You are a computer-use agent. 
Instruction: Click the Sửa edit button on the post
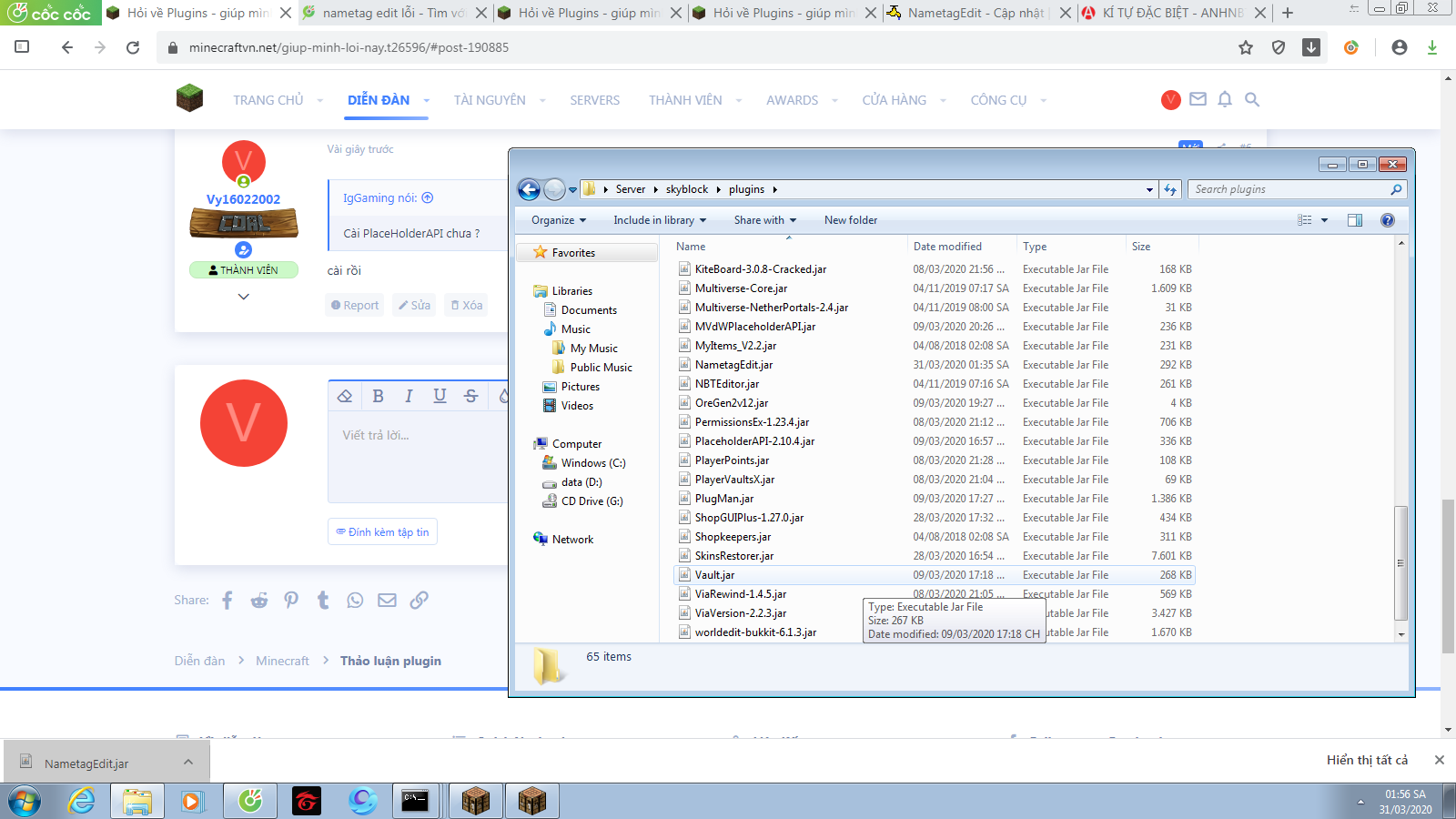[x=414, y=306]
